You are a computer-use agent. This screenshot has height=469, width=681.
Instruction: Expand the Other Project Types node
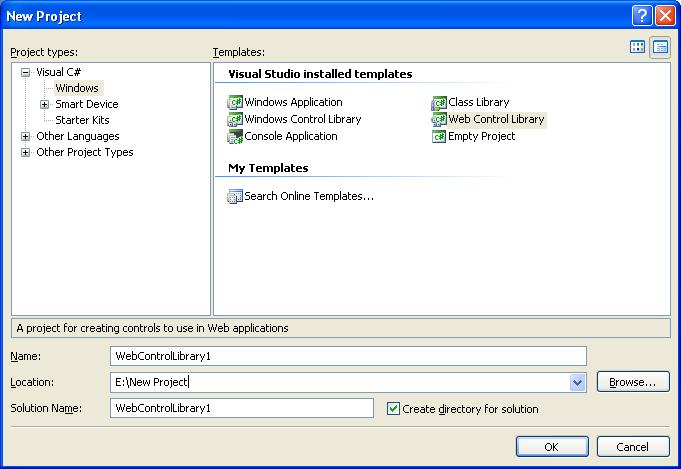(26, 153)
